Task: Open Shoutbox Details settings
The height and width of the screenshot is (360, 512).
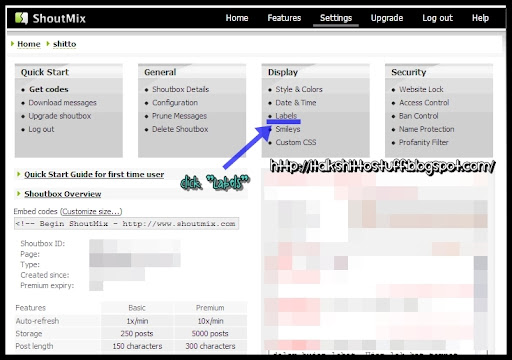Action: [180, 89]
